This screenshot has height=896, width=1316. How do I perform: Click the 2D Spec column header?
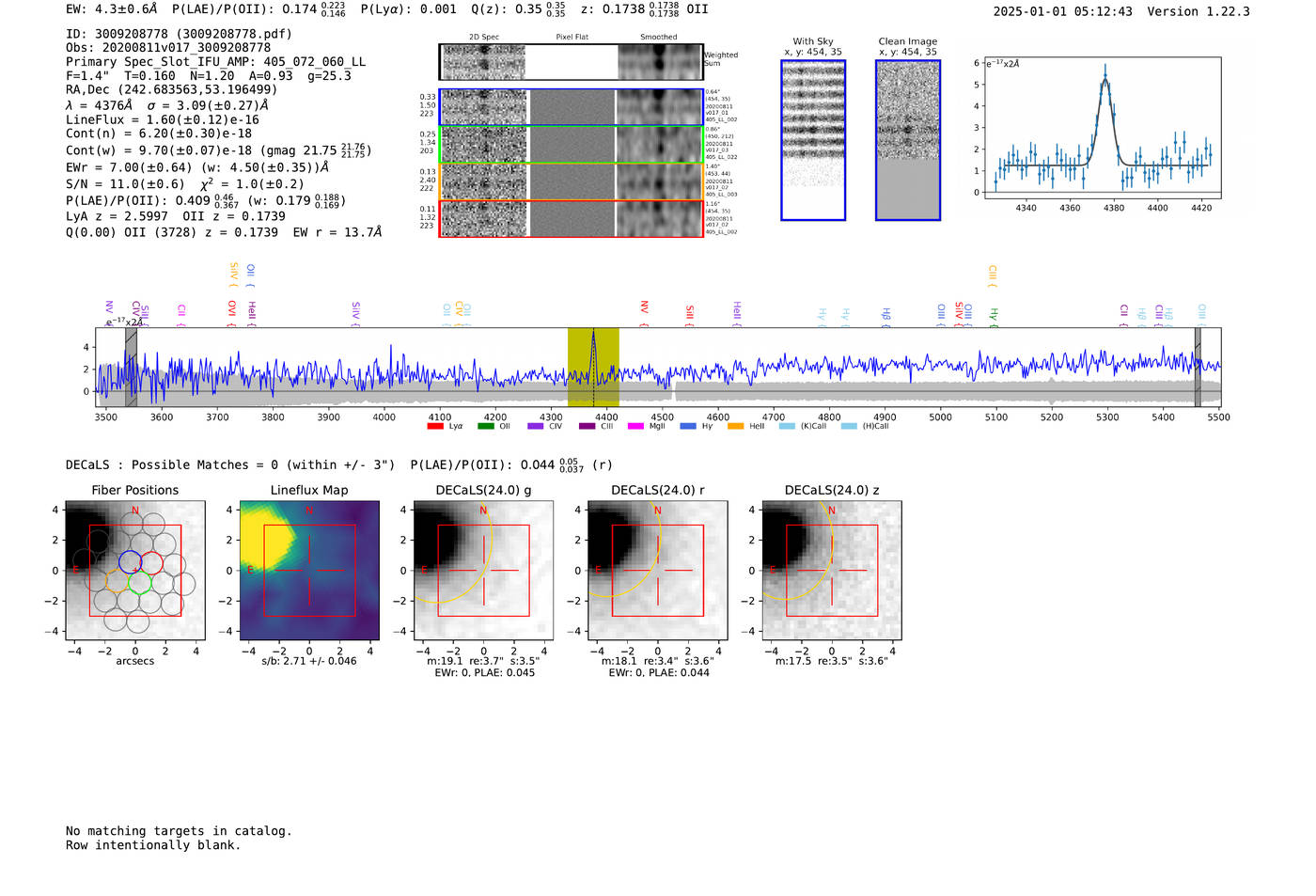484,38
